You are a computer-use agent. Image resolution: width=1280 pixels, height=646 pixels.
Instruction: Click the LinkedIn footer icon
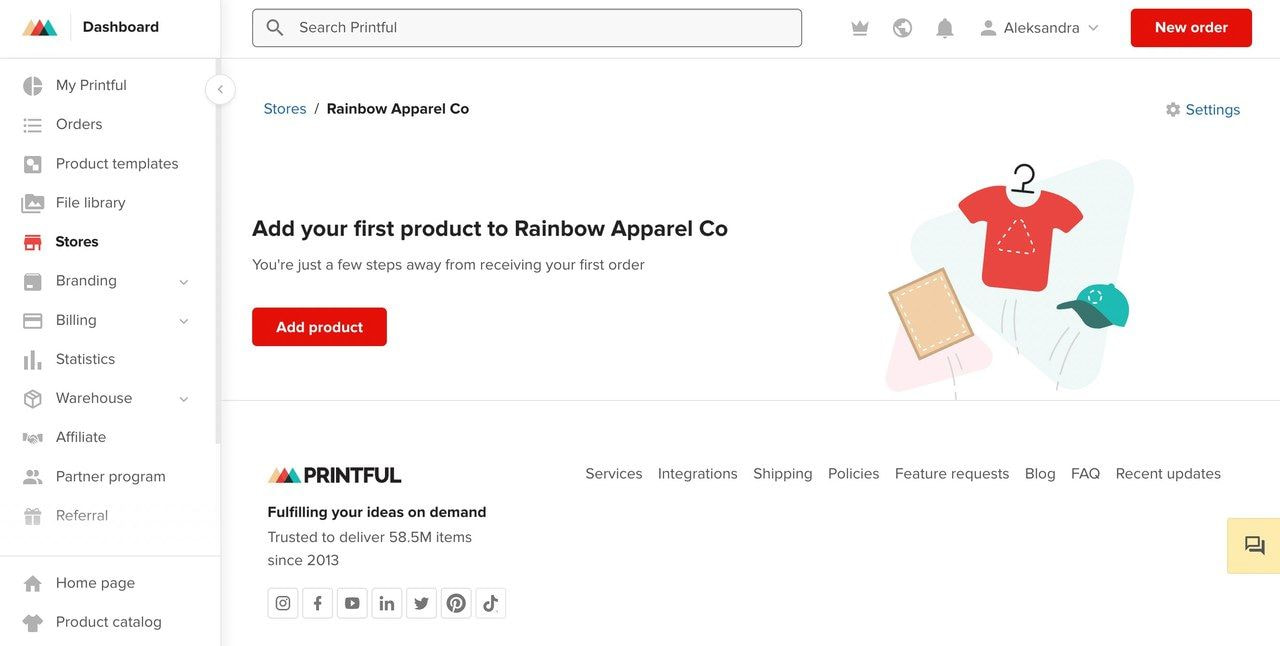tap(387, 603)
